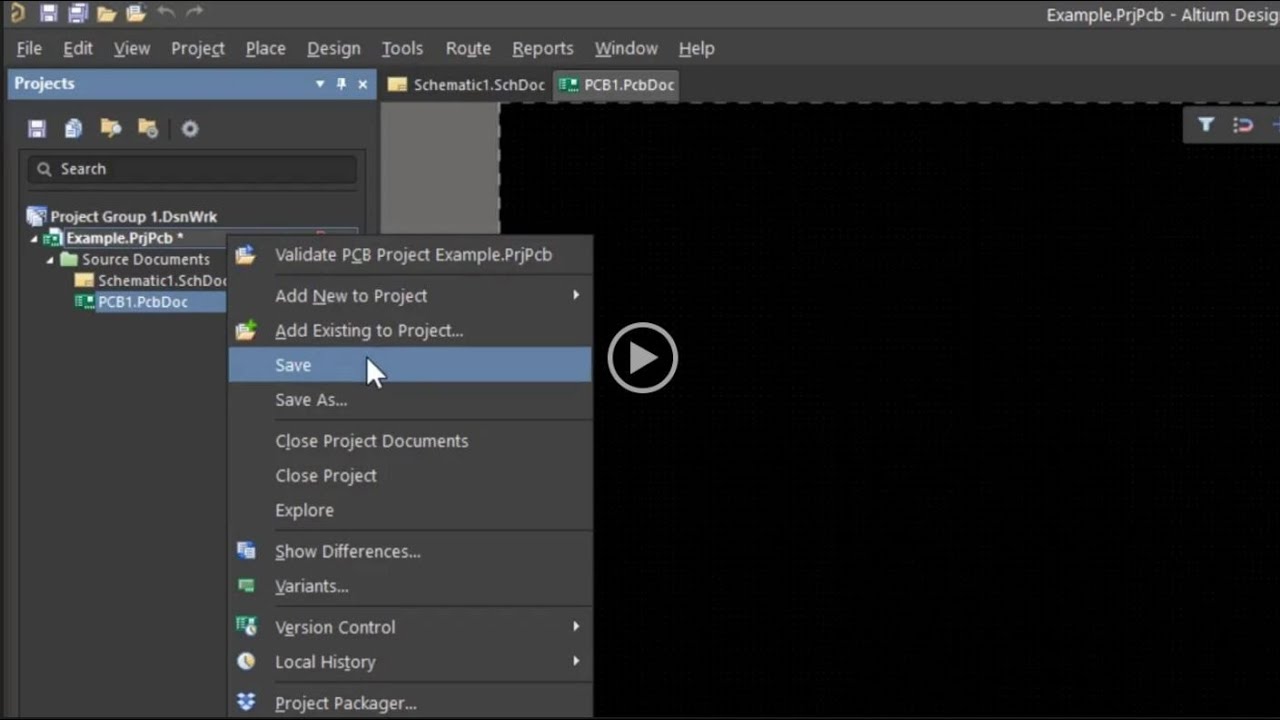This screenshot has width=1280, height=720.
Task: Open the Help menu
Action: click(x=696, y=48)
